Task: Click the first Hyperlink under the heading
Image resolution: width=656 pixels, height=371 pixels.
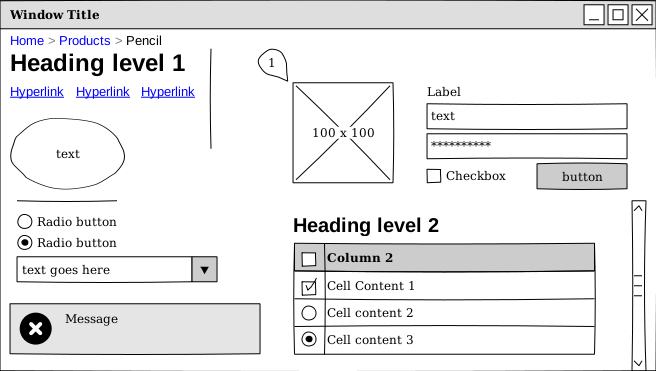Action: 37,92
